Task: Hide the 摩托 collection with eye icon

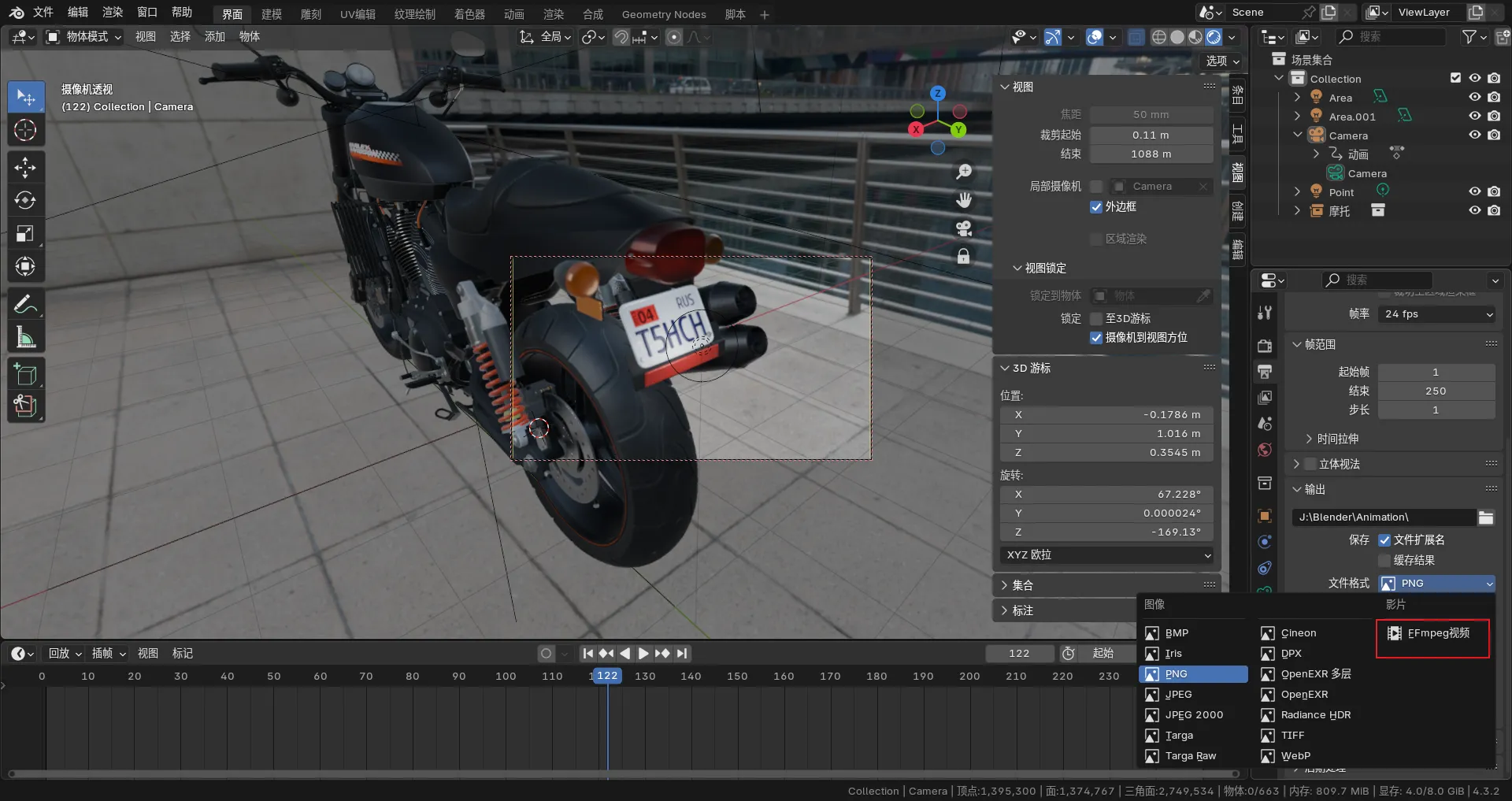Action: (x=1474, y=211)
